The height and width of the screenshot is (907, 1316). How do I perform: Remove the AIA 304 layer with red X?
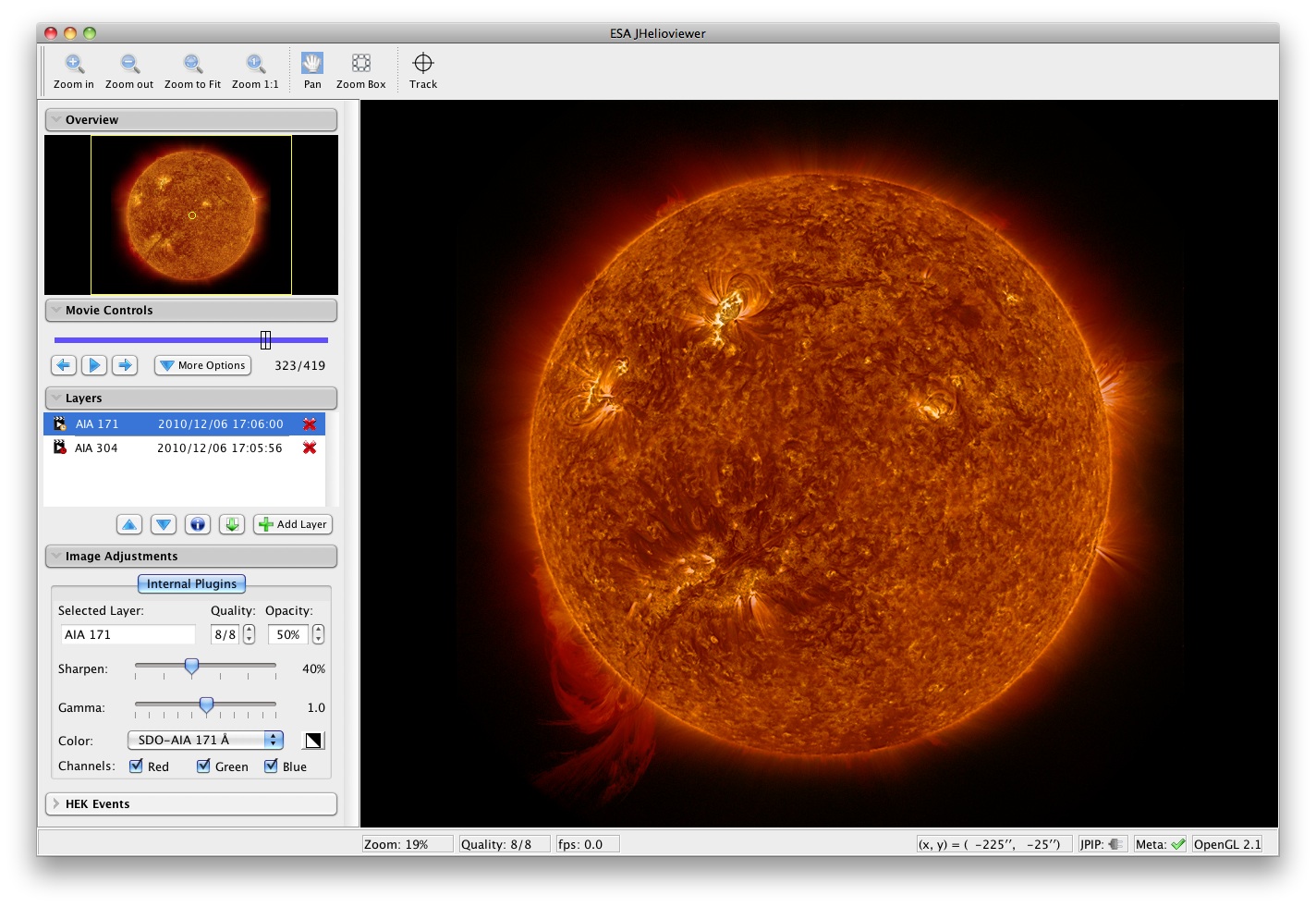[x=310, y=447]
